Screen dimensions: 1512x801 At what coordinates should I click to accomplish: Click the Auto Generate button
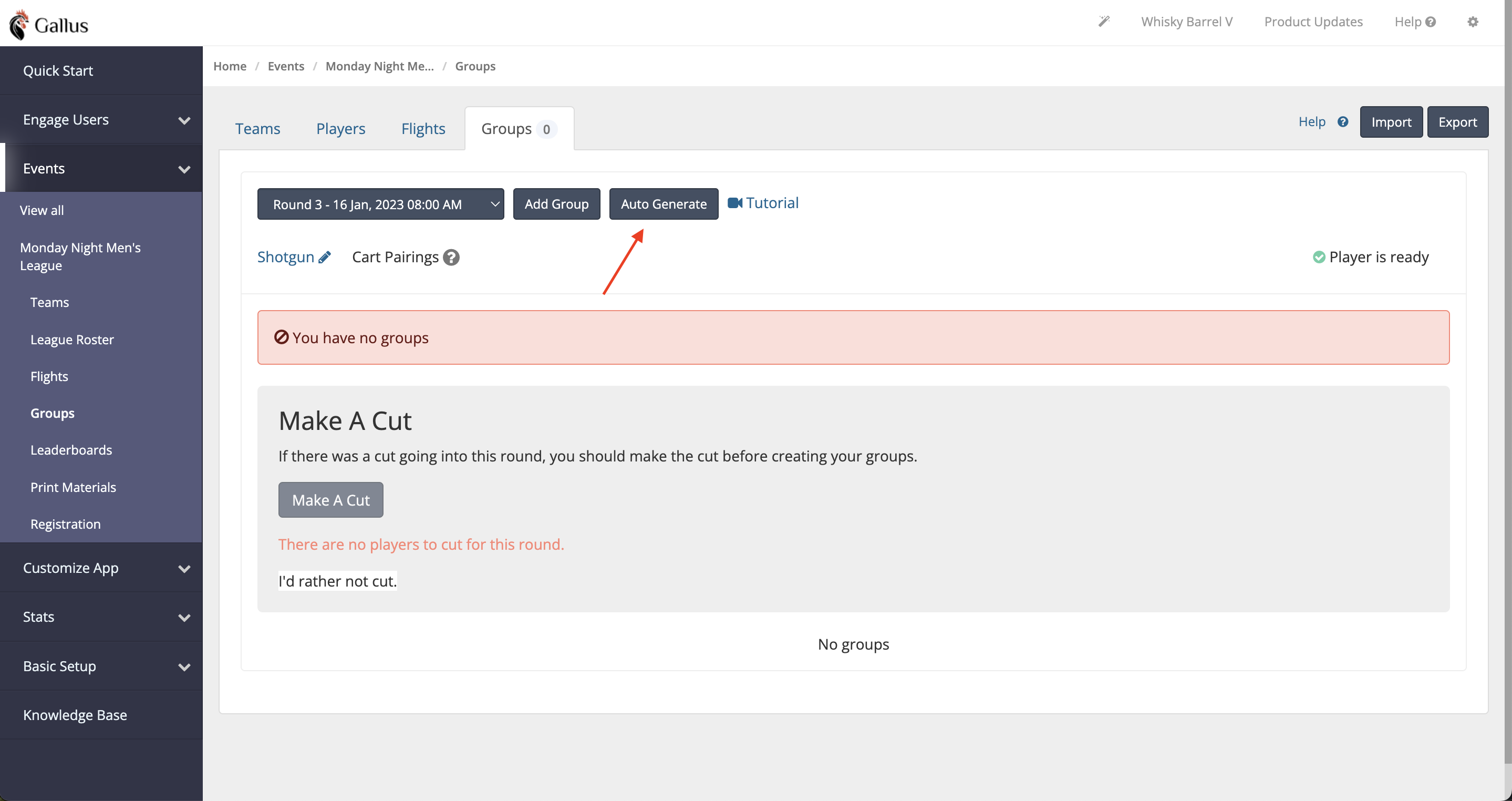pos(663,204)
